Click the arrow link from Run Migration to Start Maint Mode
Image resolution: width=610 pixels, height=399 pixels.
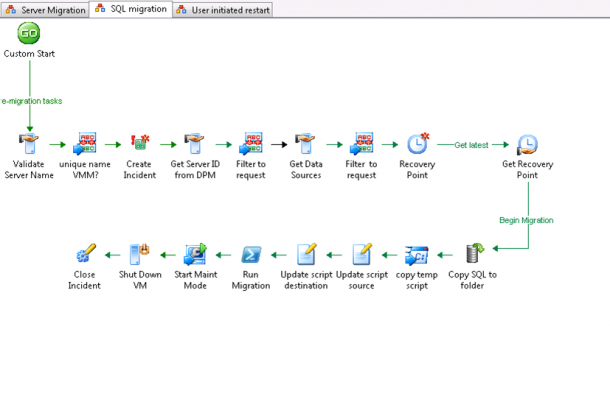coord(223,256)
